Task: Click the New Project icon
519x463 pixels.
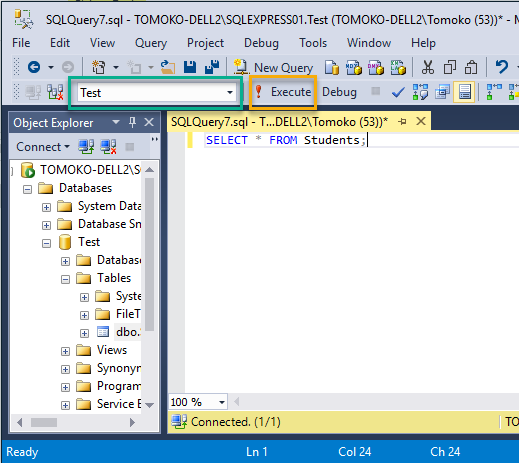Action: [x=98, y=67]
